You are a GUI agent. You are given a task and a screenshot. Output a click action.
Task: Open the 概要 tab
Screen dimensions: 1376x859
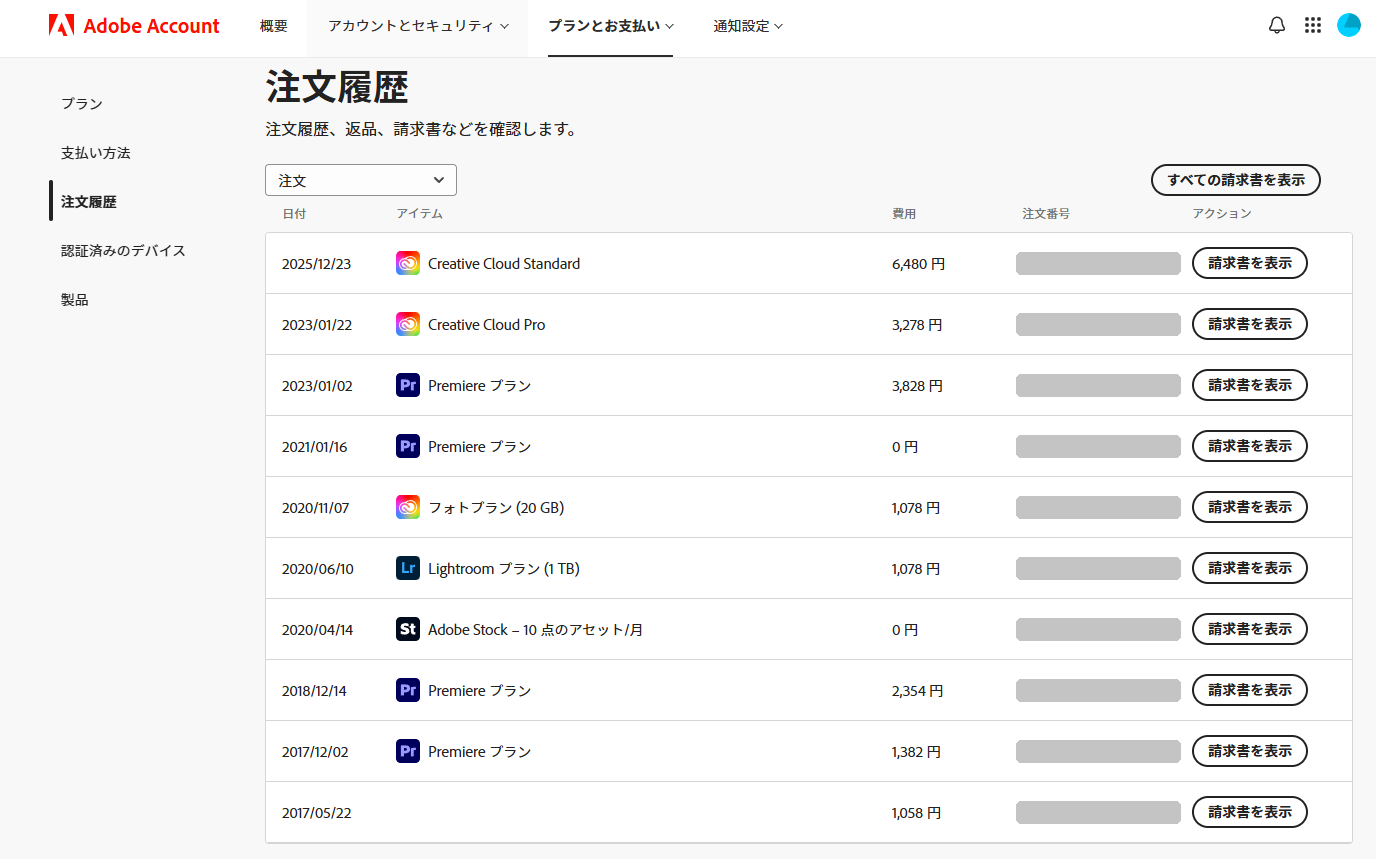tap(274, 26)
